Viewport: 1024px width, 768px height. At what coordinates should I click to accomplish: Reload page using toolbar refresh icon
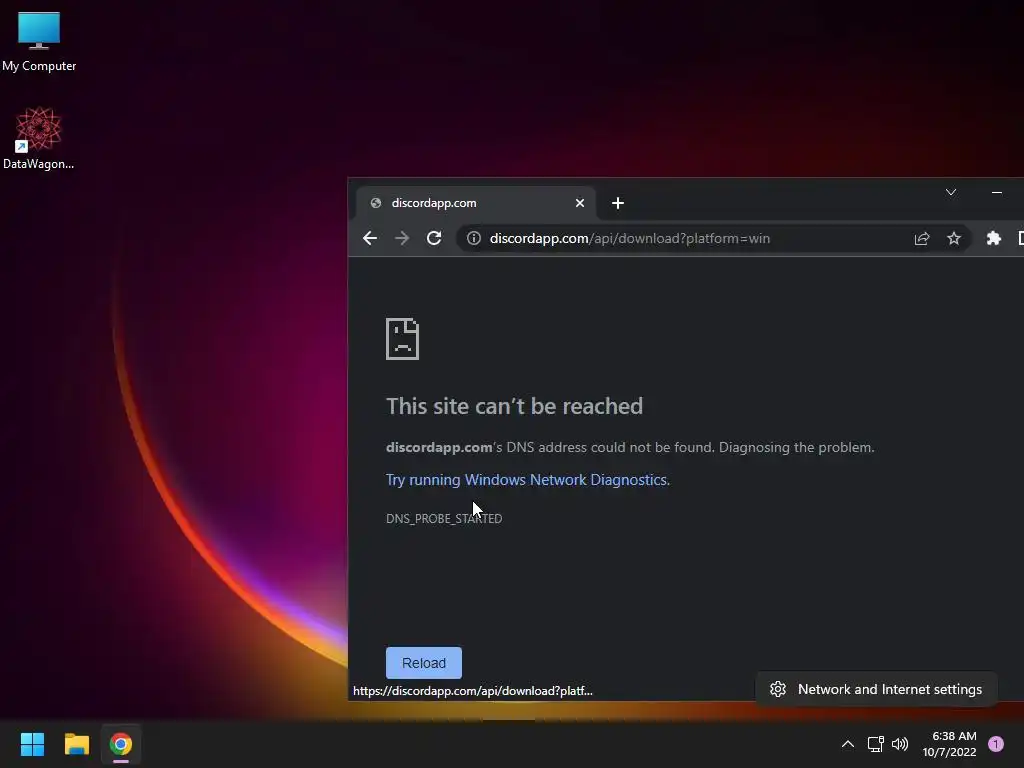pos(434,238)
